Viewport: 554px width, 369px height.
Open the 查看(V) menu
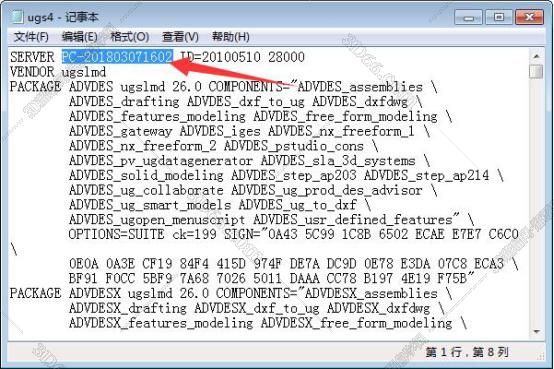[x=180, y=36]
